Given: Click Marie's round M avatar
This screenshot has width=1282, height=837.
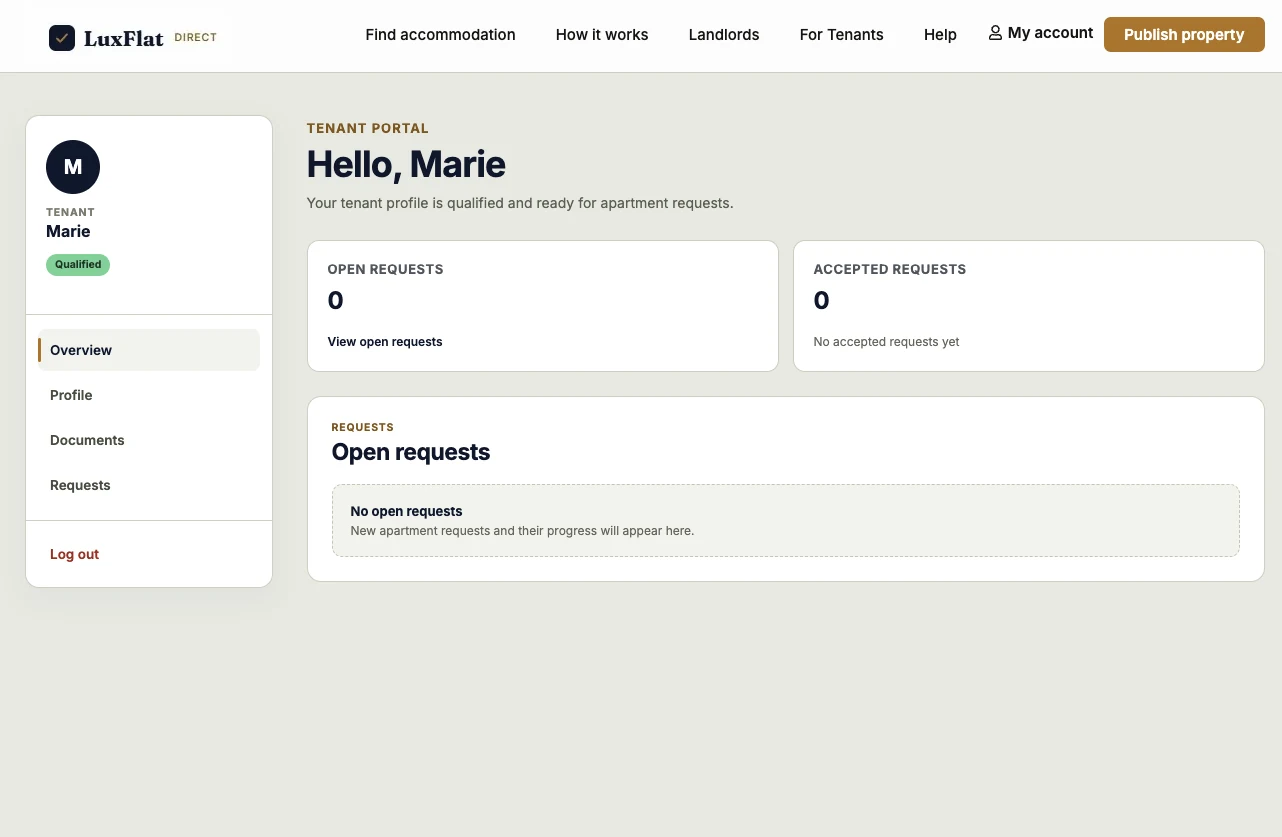Looking at the screenshot, I should [x=73, y=167].
